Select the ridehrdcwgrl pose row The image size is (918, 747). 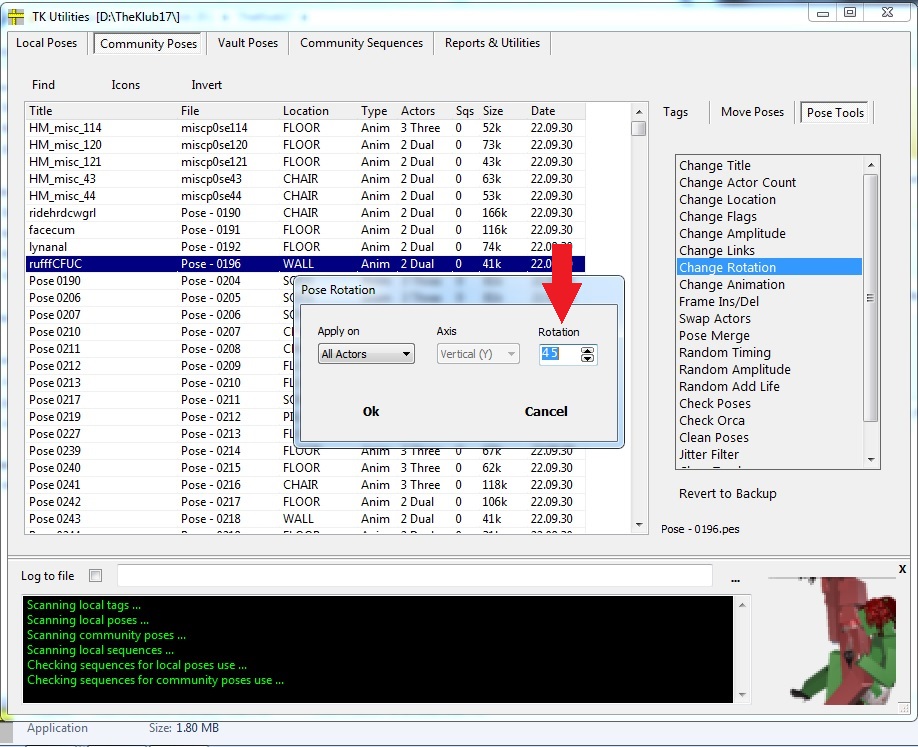pyautogui.click(x=305, y=213)
